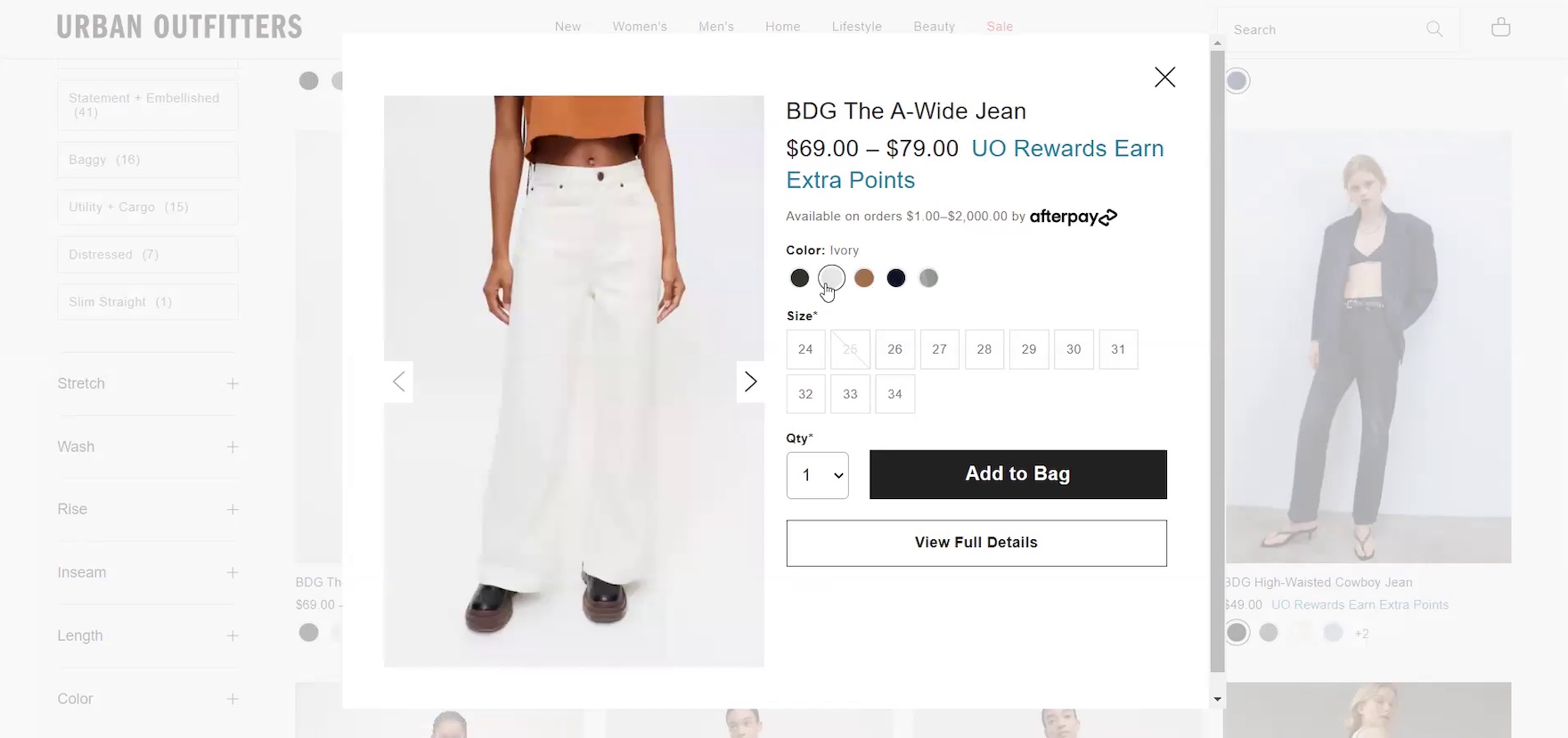Show next product image arrow
This screenshot has width=1568, height=738.
tap(750, 382)
